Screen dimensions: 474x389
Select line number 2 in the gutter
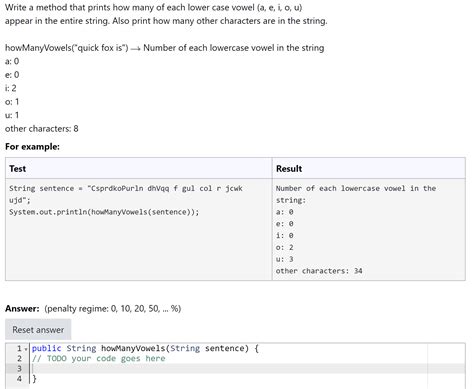point(19,358)
